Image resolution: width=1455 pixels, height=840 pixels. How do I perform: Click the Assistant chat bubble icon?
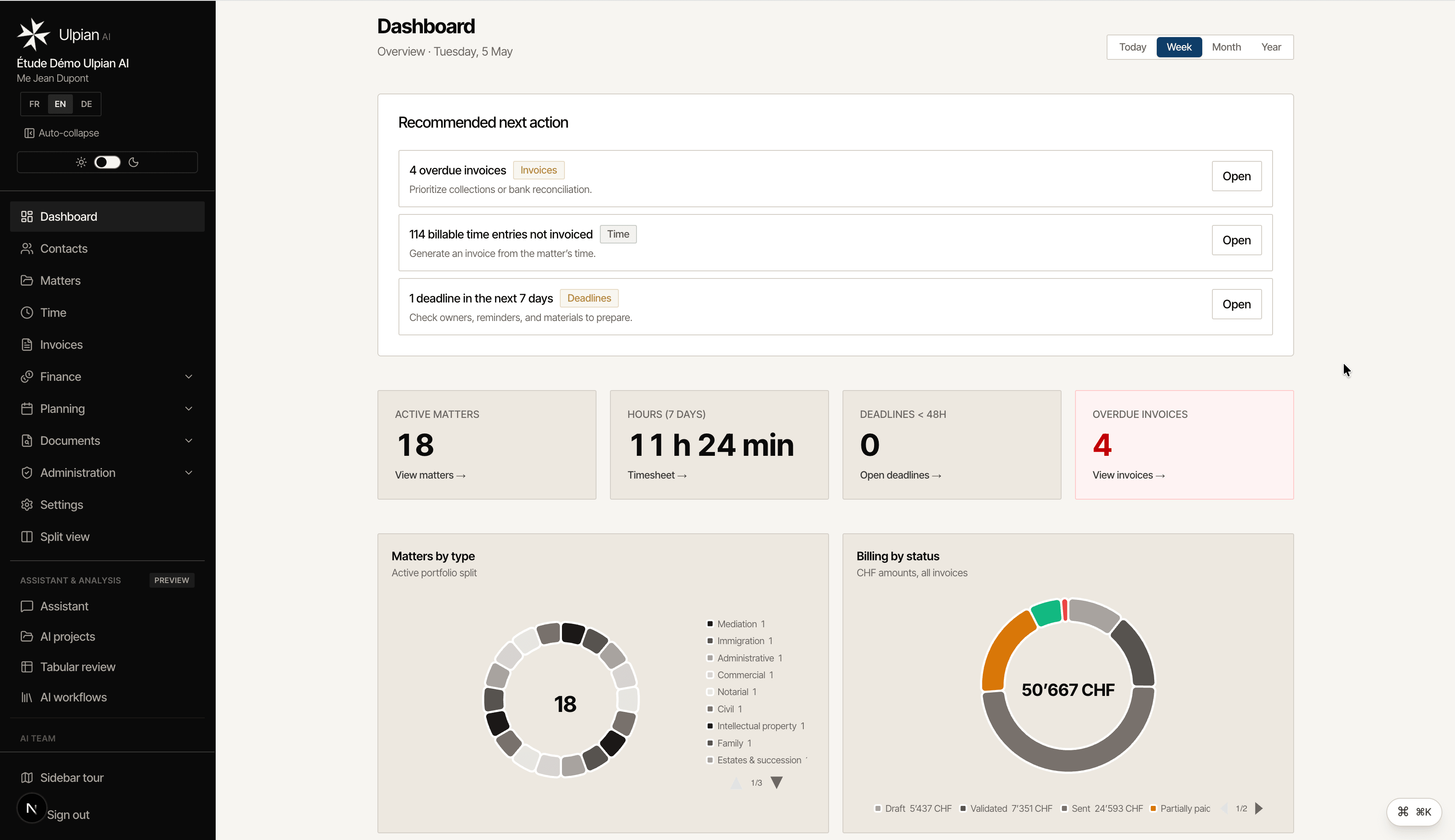coord(27,606)
